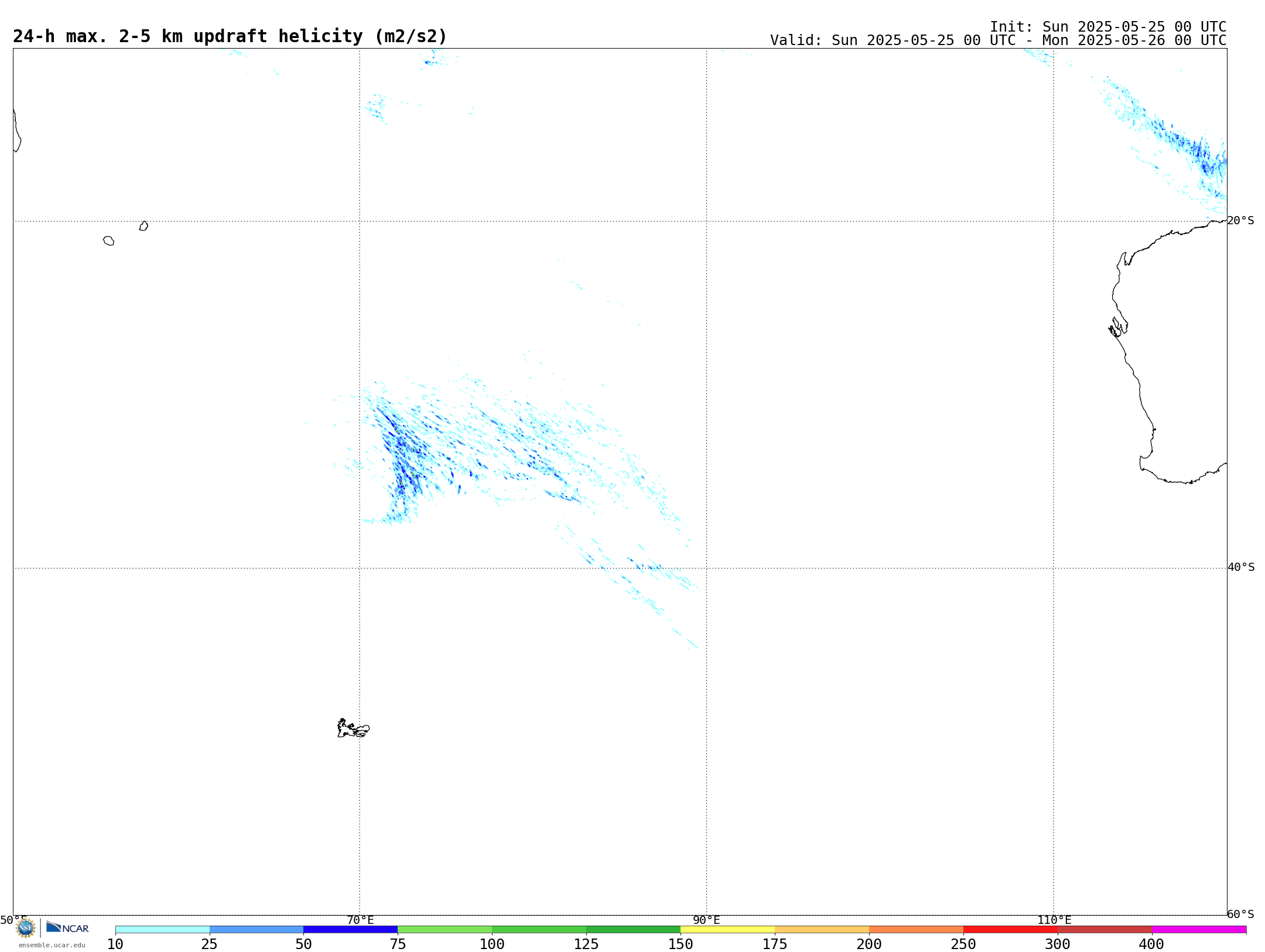Click the colorbar label '150'
The width and height of the screenshot is (1265, 952).
pos(681,944)
